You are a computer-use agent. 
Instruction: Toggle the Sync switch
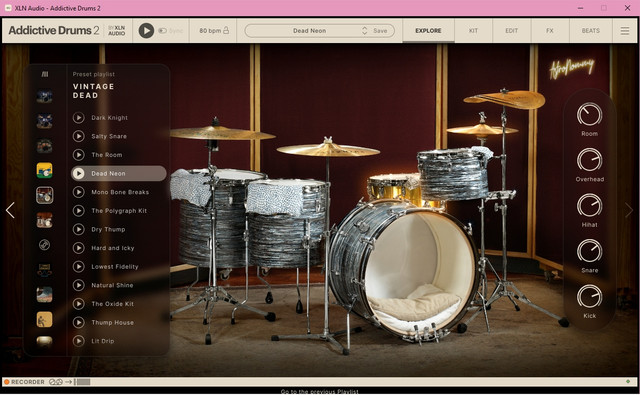coord(162,31)
